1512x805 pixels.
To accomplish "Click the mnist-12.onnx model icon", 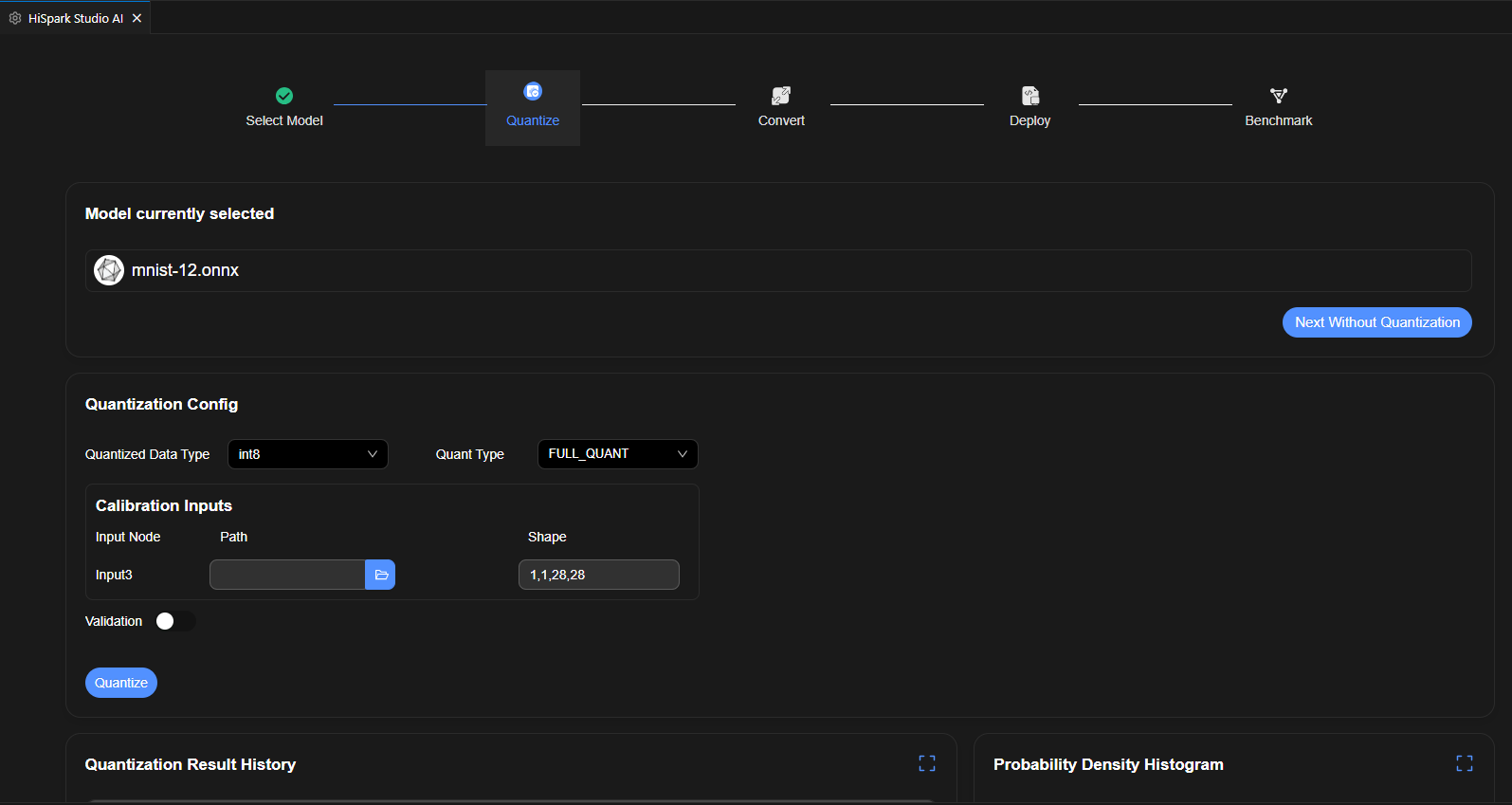I will [109, 270].
